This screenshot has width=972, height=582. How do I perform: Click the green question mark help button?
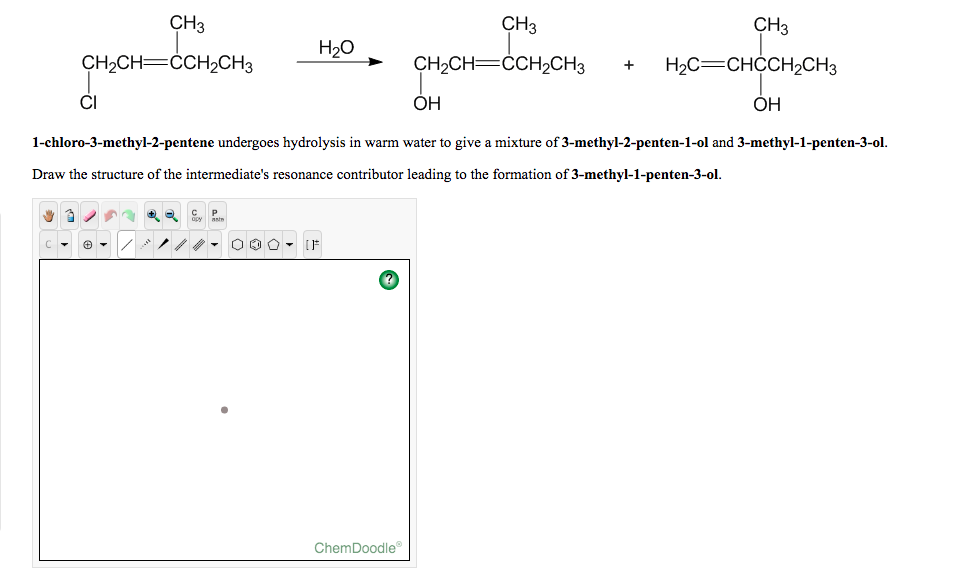pos(388,279)
